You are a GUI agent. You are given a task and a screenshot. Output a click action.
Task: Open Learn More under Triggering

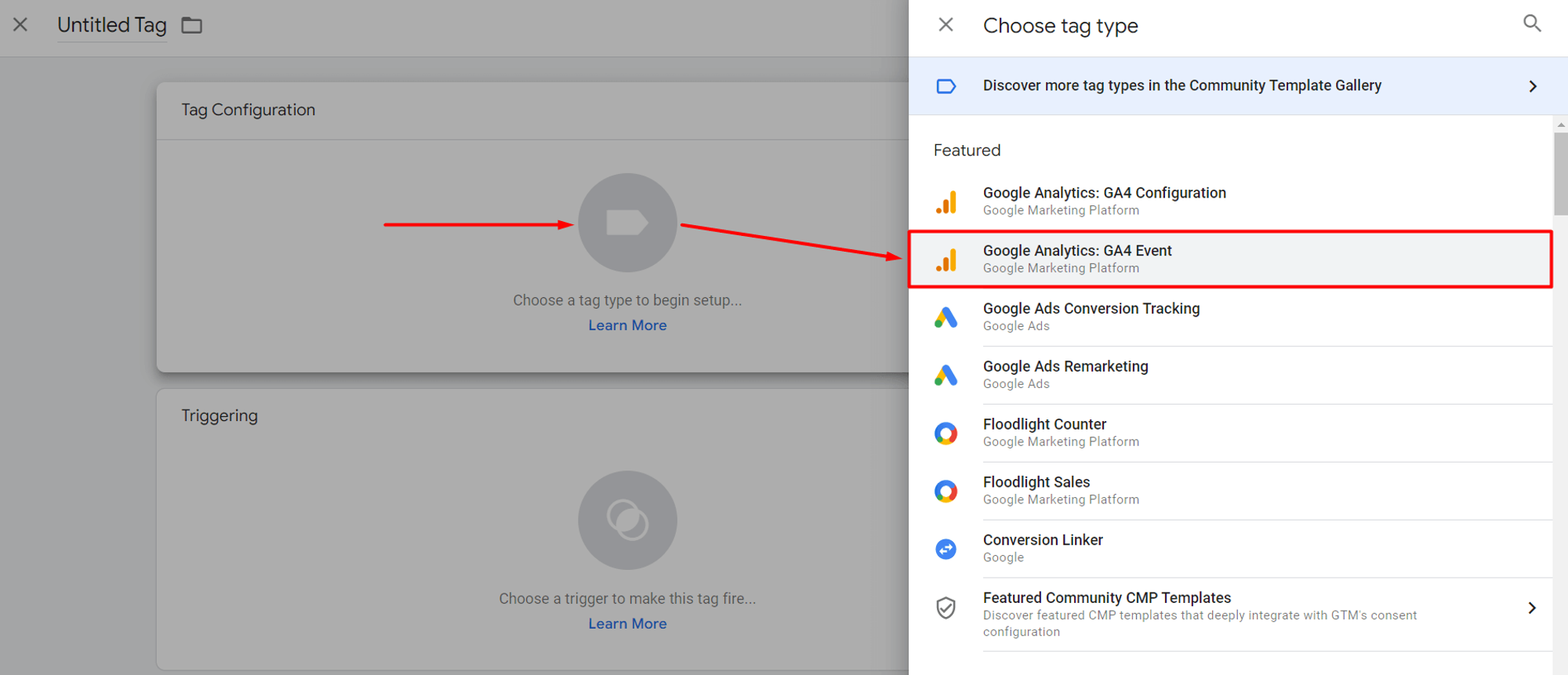click(x=627, y=624)
